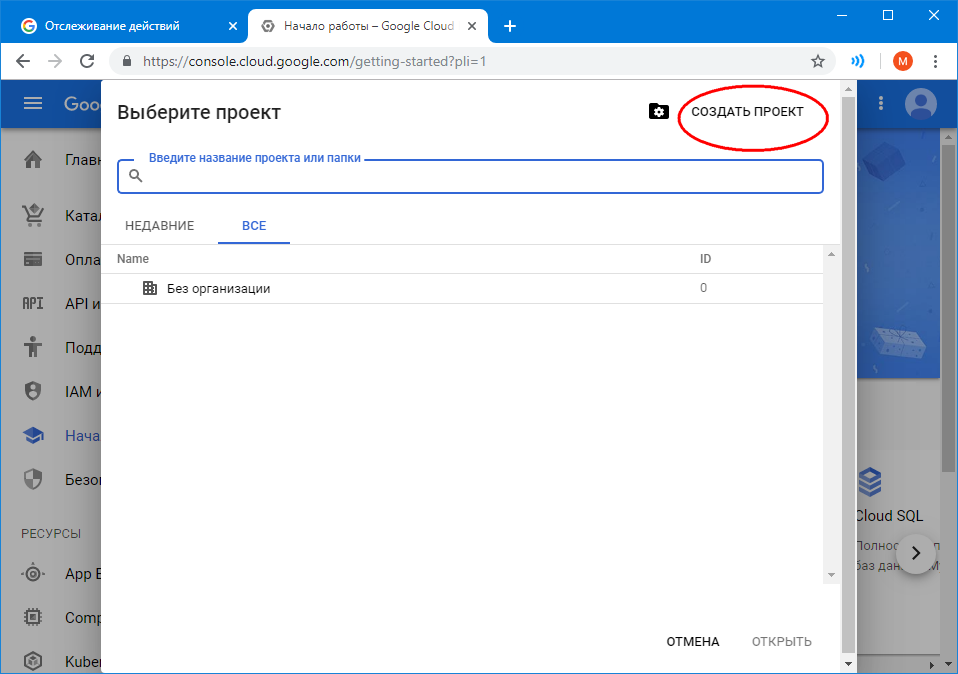Click the Compute Engine chip icon
The height and width of the screenshot is (674, 958).
(x=33, y=617)
